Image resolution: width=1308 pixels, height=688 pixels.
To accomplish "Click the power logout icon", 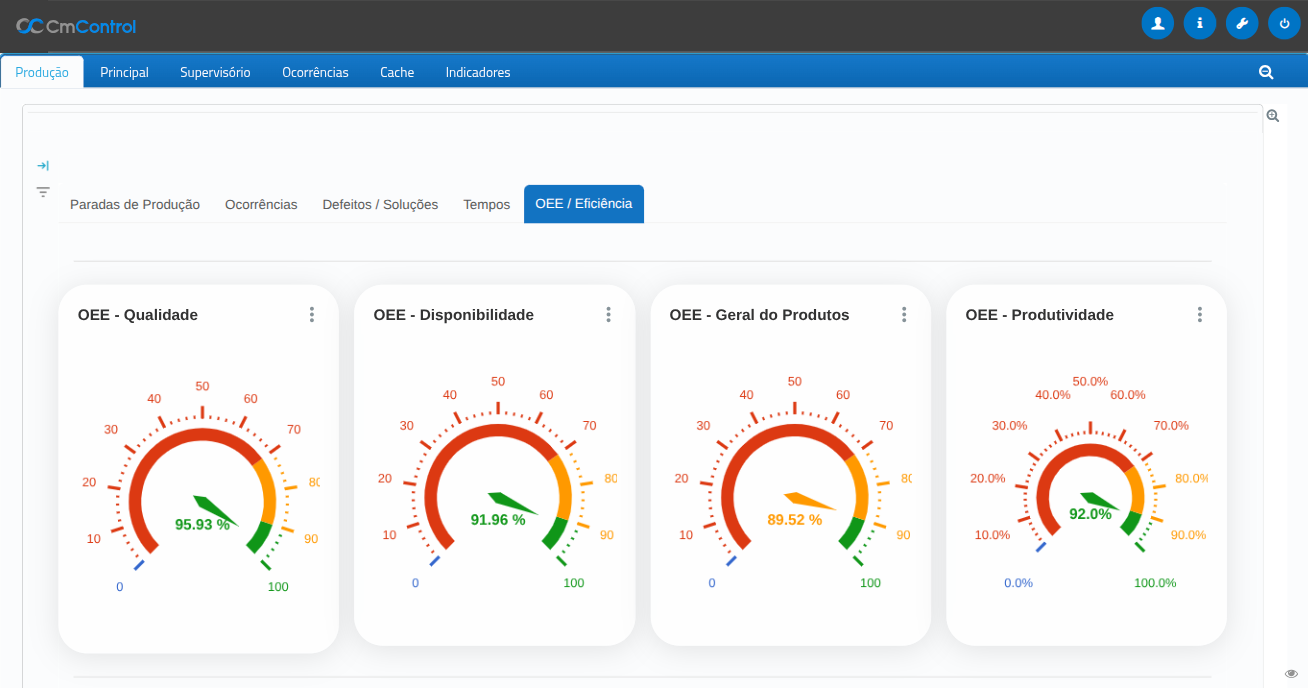I will [1284, 23].
